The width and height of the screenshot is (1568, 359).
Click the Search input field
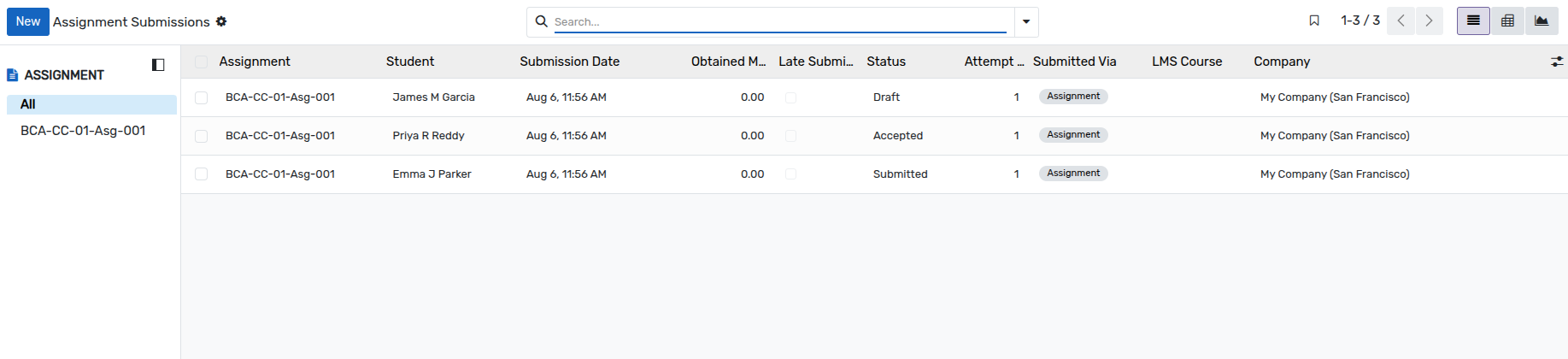point(780,22)
